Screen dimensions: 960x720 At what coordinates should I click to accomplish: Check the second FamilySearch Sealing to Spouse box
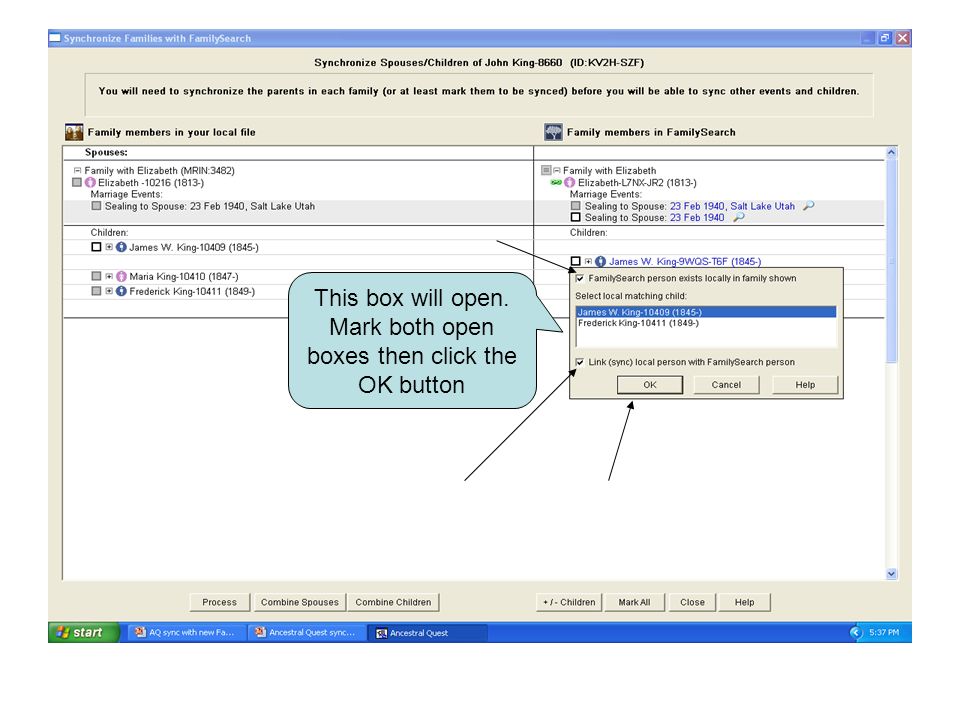tap(576, 217)
